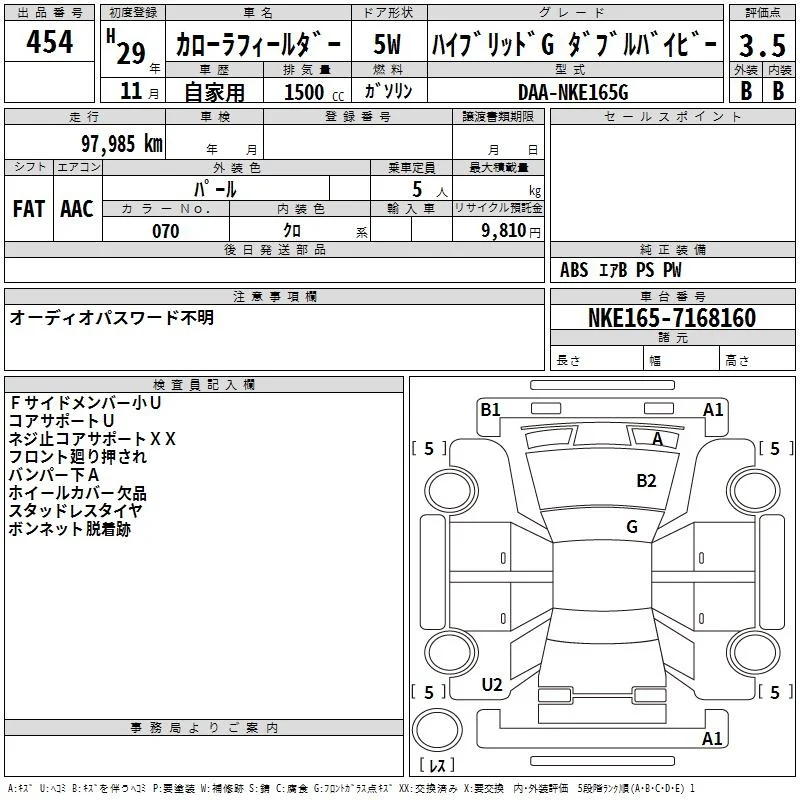The width and height of the screenshot is (800, 800).
Task: Click color number 070
Action: click(166, 231)
